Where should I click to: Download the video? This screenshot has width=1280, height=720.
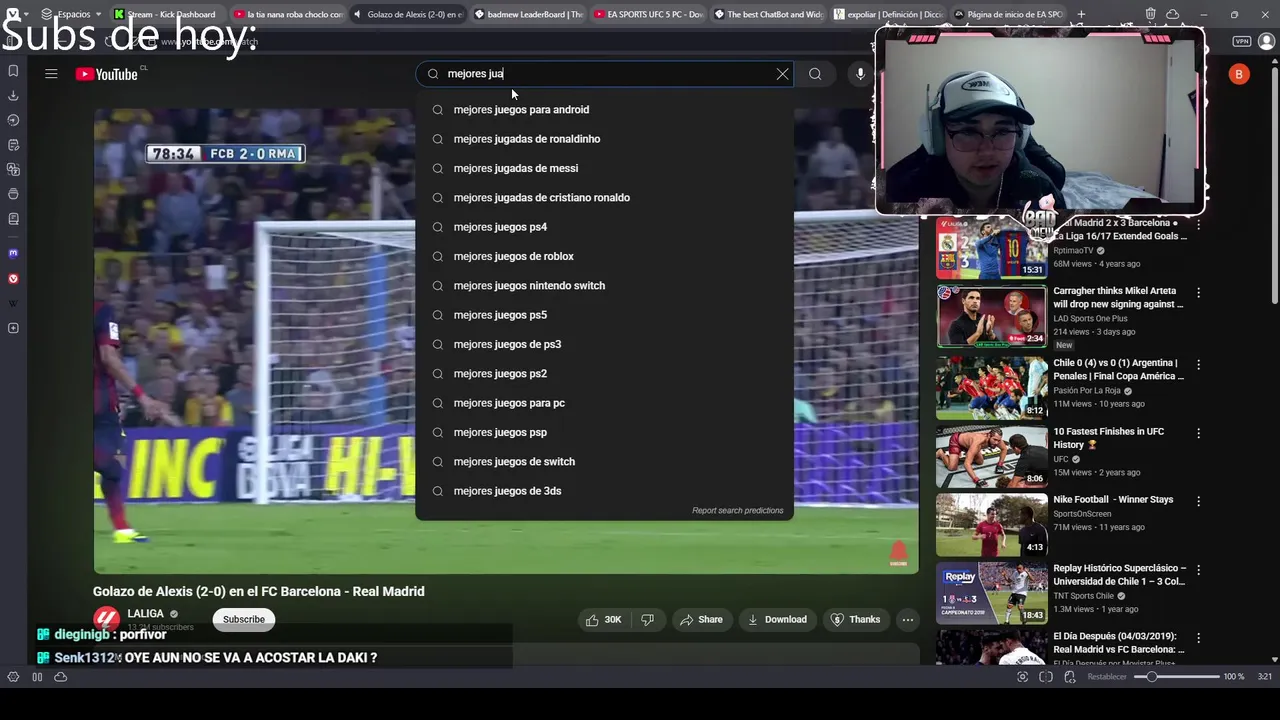pyautogui.click(x=777, y=620)
